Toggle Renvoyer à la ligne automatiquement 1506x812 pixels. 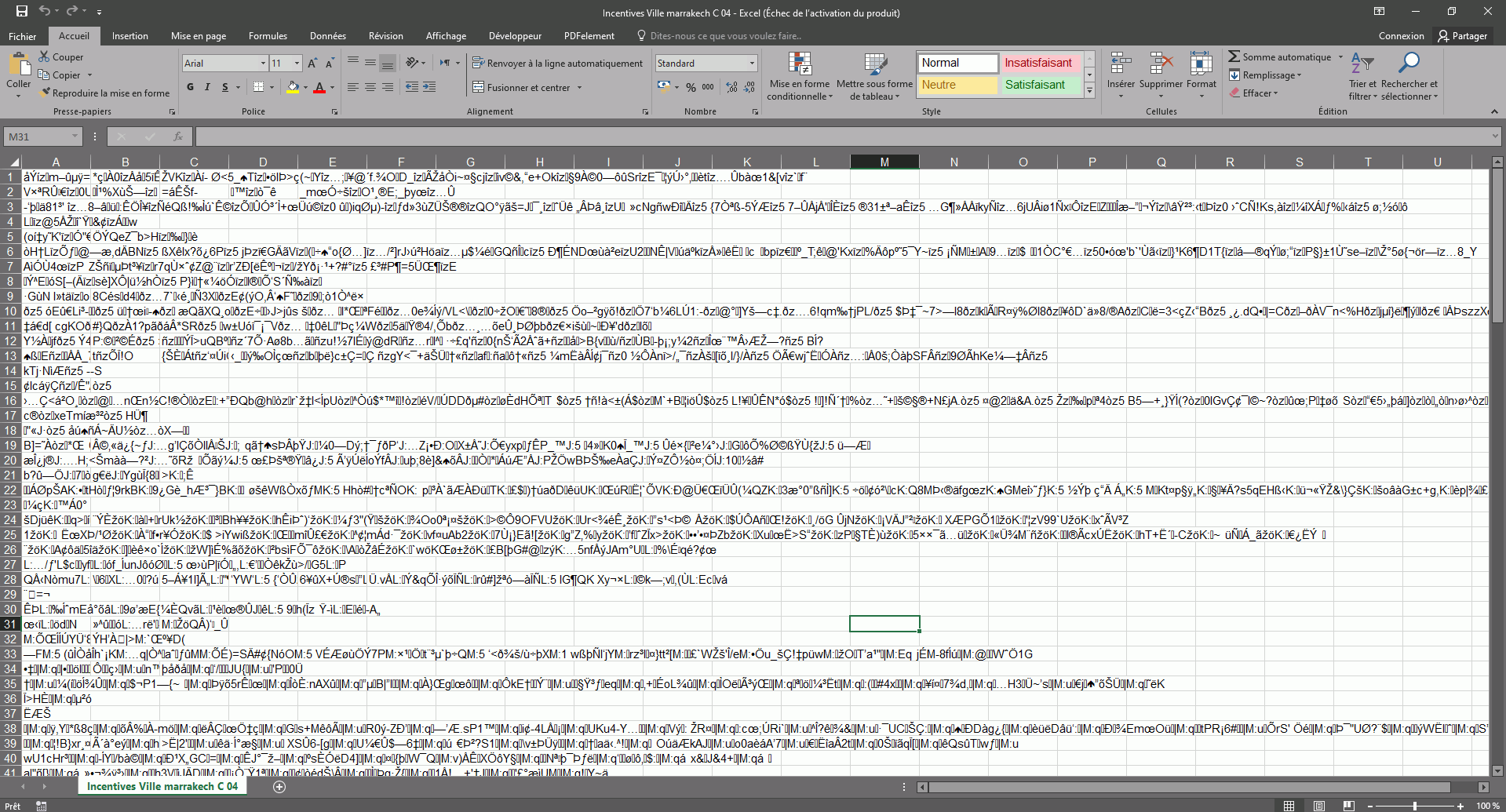point(557,64)
